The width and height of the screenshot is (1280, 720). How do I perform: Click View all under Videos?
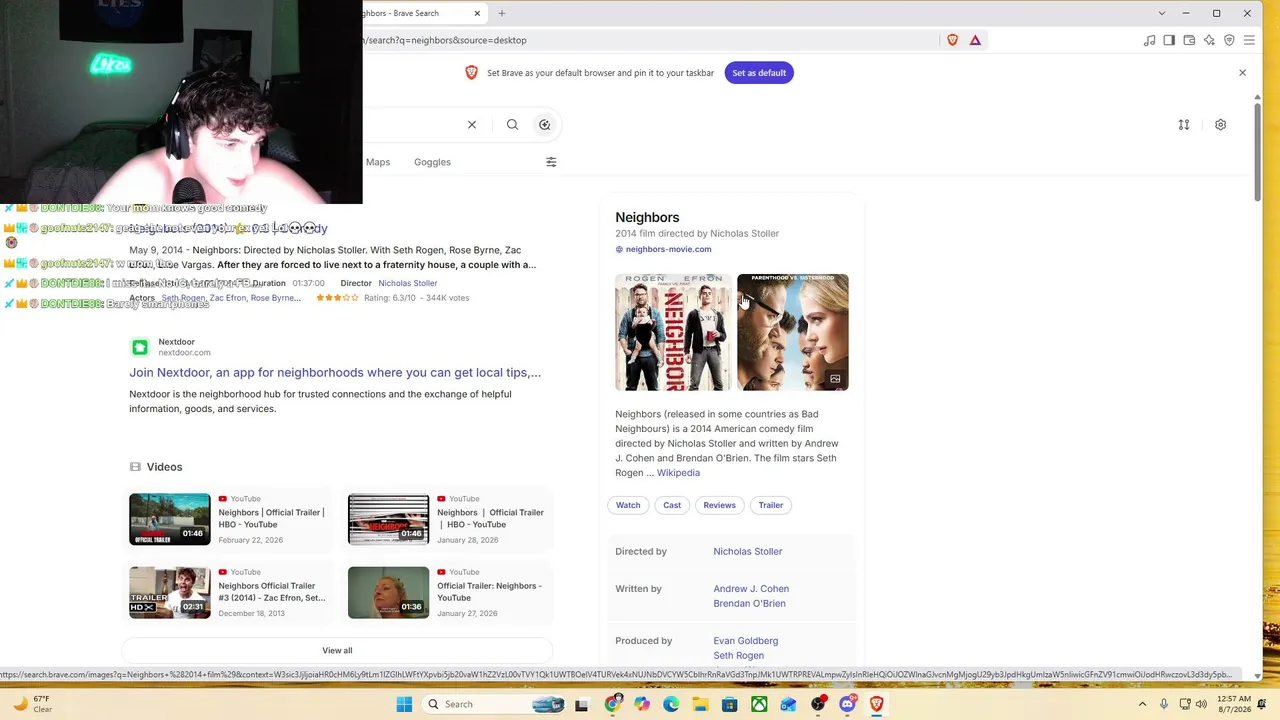337,650
